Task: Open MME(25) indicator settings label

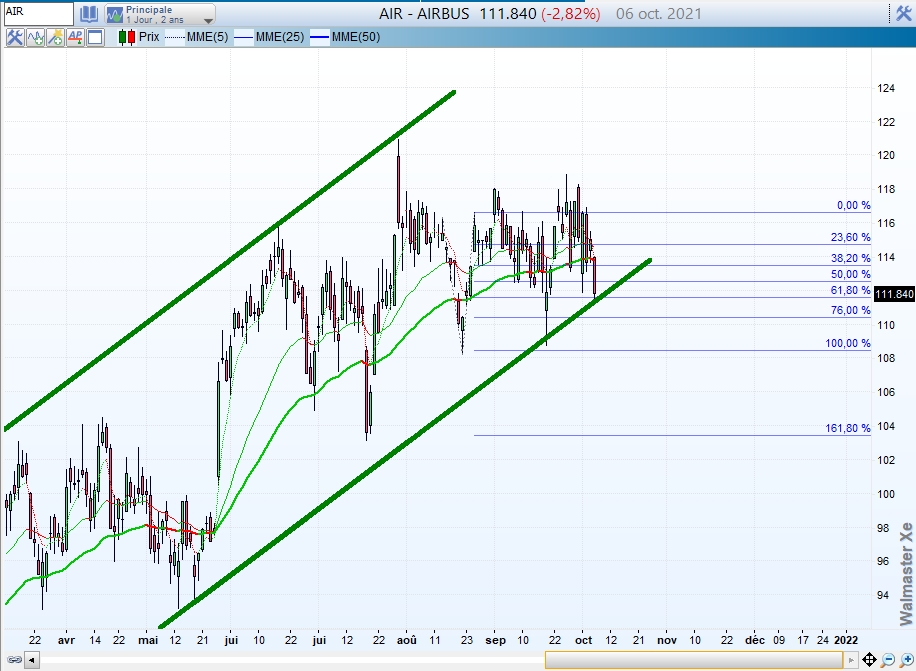Action: click(x=280, y=37)
